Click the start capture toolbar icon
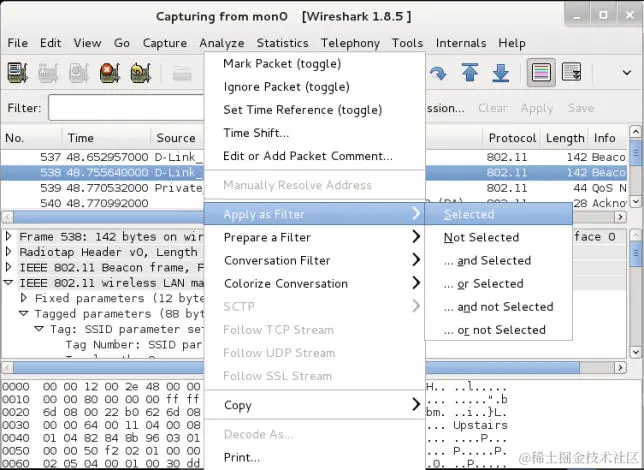This screenshot has width=644, height=470. pos(79,73)
